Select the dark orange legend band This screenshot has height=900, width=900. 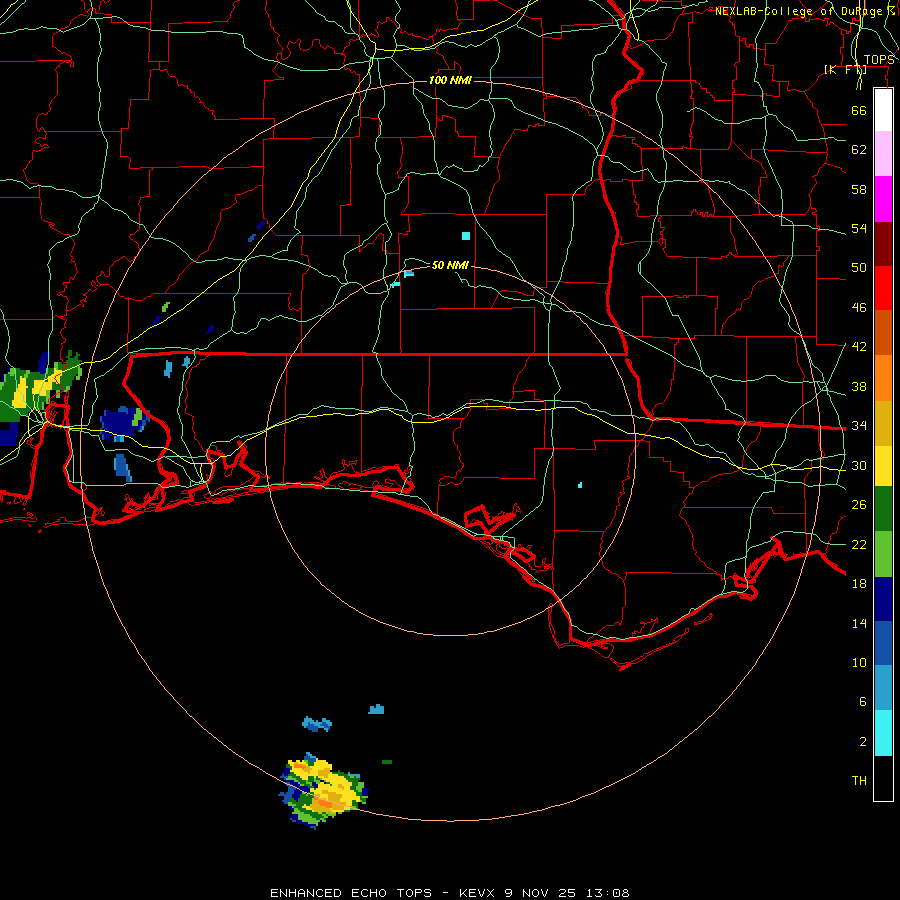(883, 333)
